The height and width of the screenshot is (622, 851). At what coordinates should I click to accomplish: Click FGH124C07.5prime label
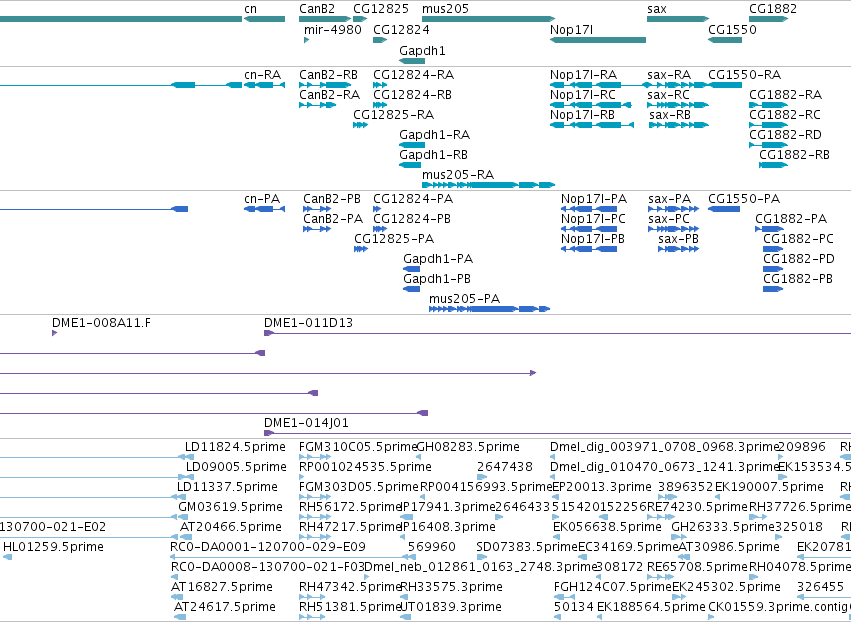pos(613,587)
